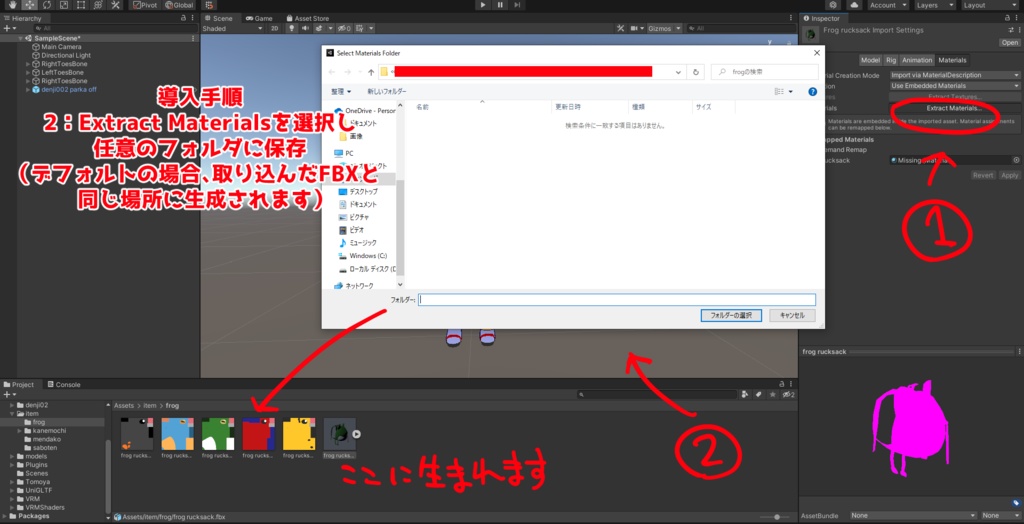
Task: Toggle hidden objects visibility counter
Action: (x=345, y=29)
